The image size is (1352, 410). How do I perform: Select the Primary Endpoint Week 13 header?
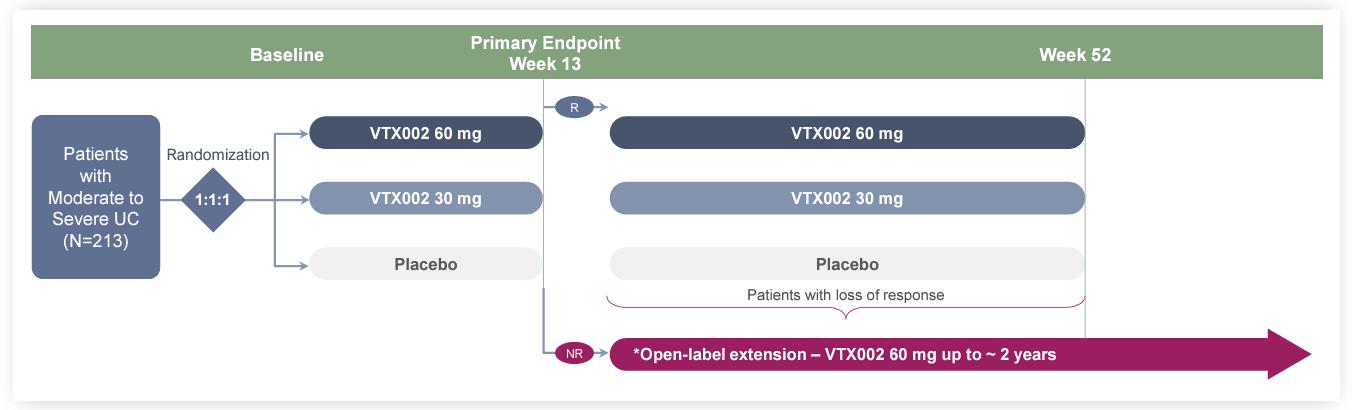click(545, 54)
